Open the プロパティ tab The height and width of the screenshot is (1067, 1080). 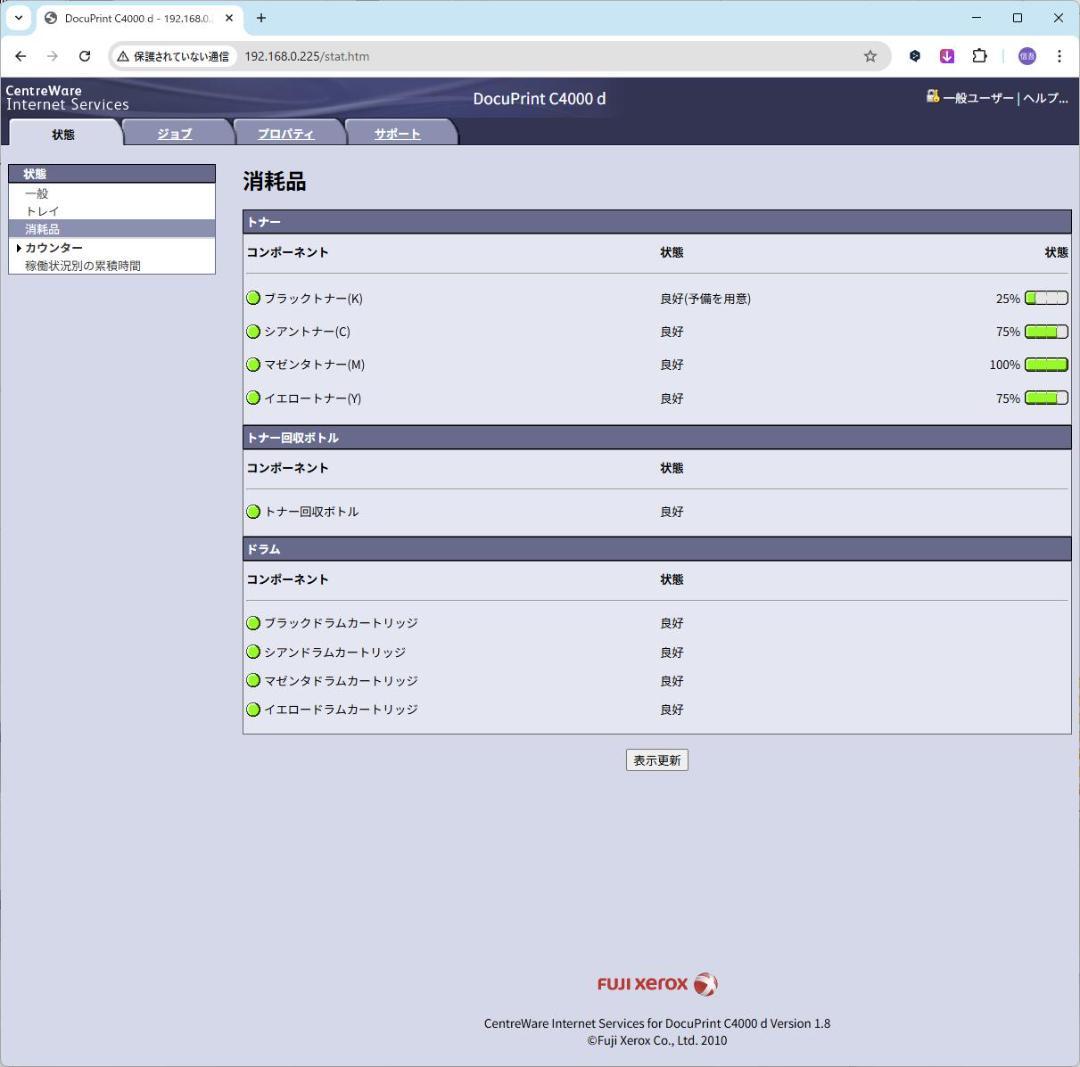point(286,134)
